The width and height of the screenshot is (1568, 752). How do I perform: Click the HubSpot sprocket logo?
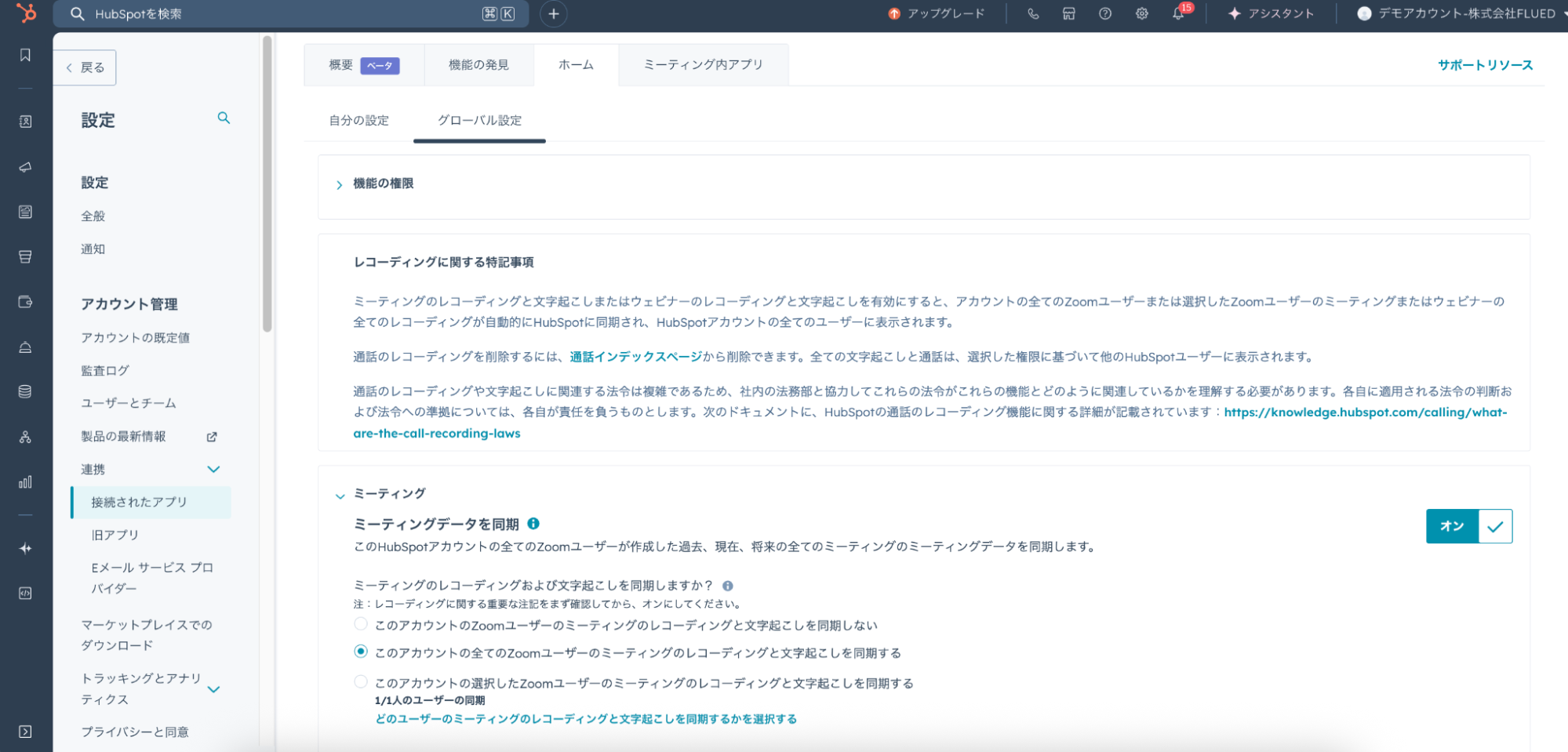(26, 13)
